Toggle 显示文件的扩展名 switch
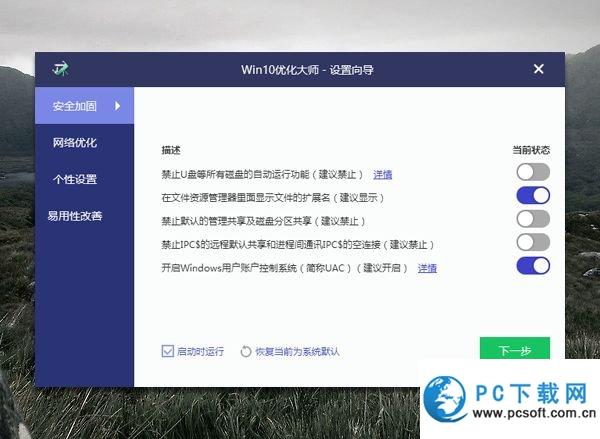The width and height of the screenshot is (600, 439). click(x=533, y=196)
